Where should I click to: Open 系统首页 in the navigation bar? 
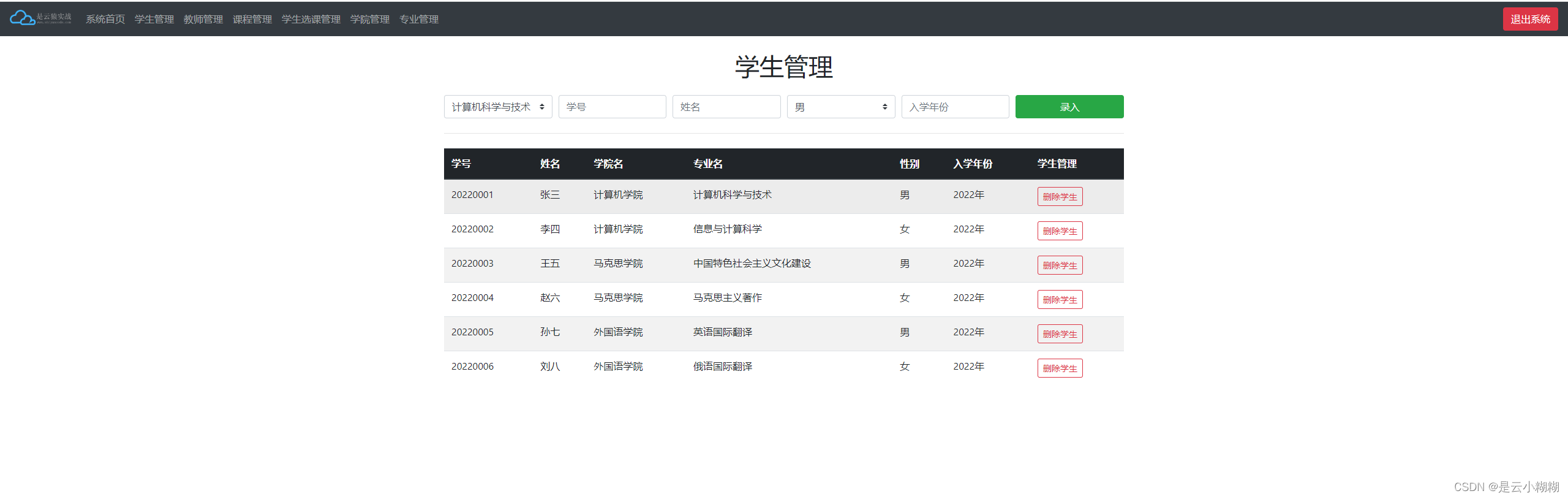pos(105,19)
